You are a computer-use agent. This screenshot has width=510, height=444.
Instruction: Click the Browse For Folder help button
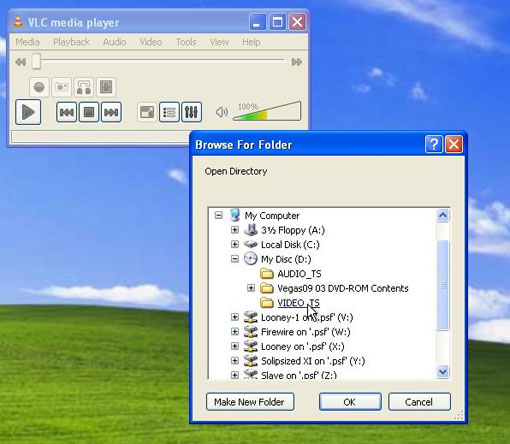[x=434, y=144]
